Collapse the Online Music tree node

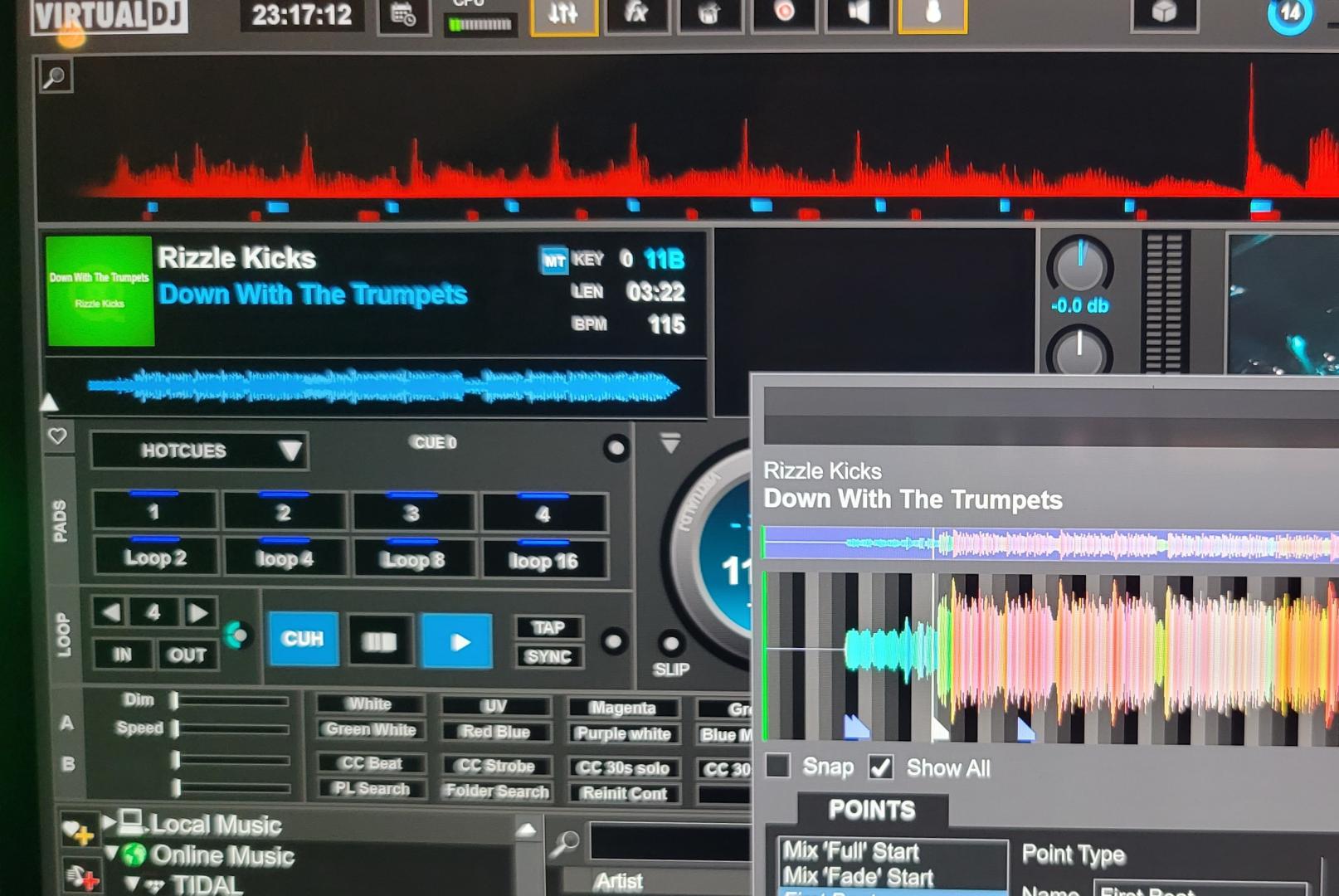click(x=112, y=852)
